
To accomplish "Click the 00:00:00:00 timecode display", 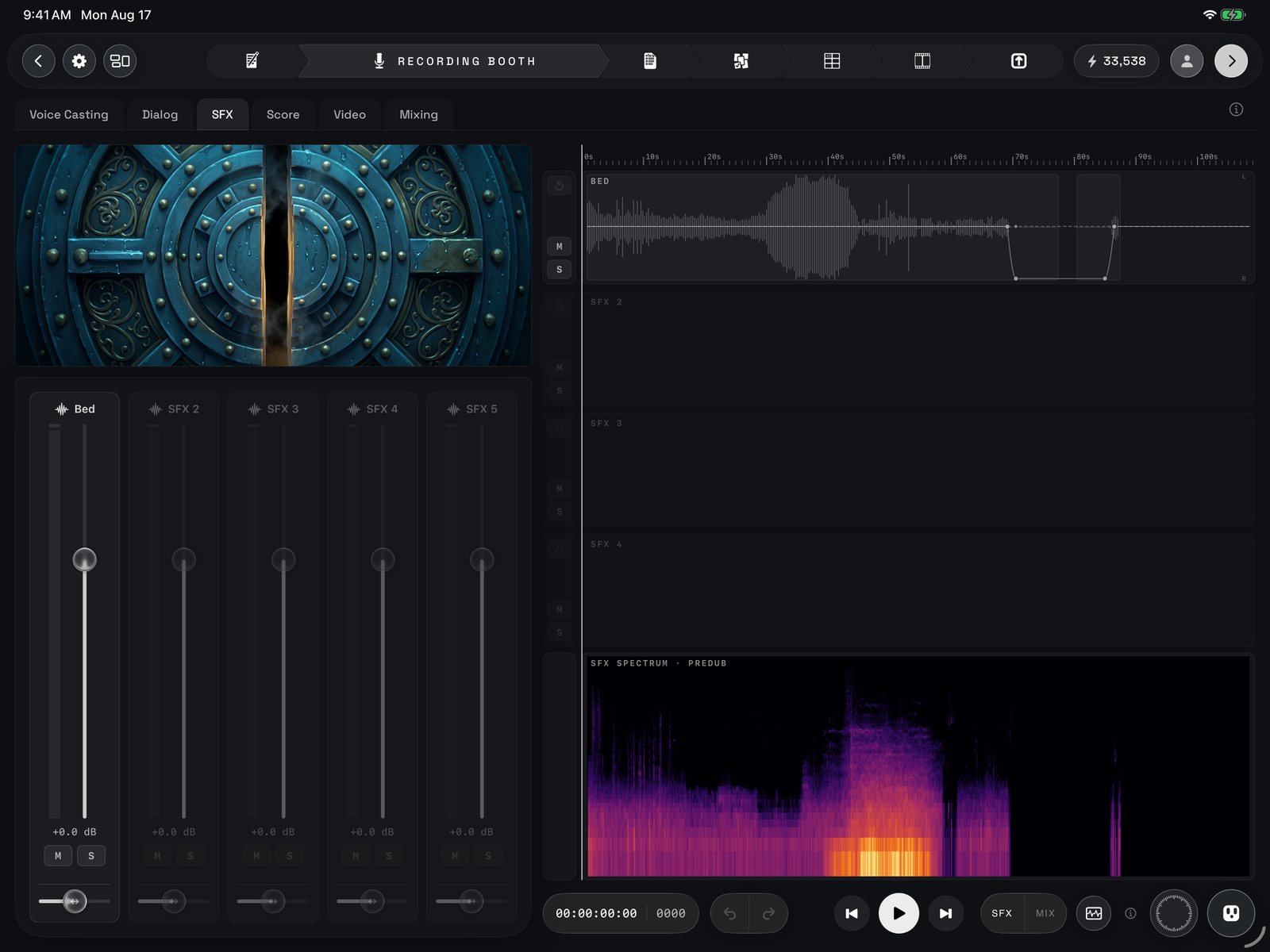I will pyautogui.click(x=596, y=914).
